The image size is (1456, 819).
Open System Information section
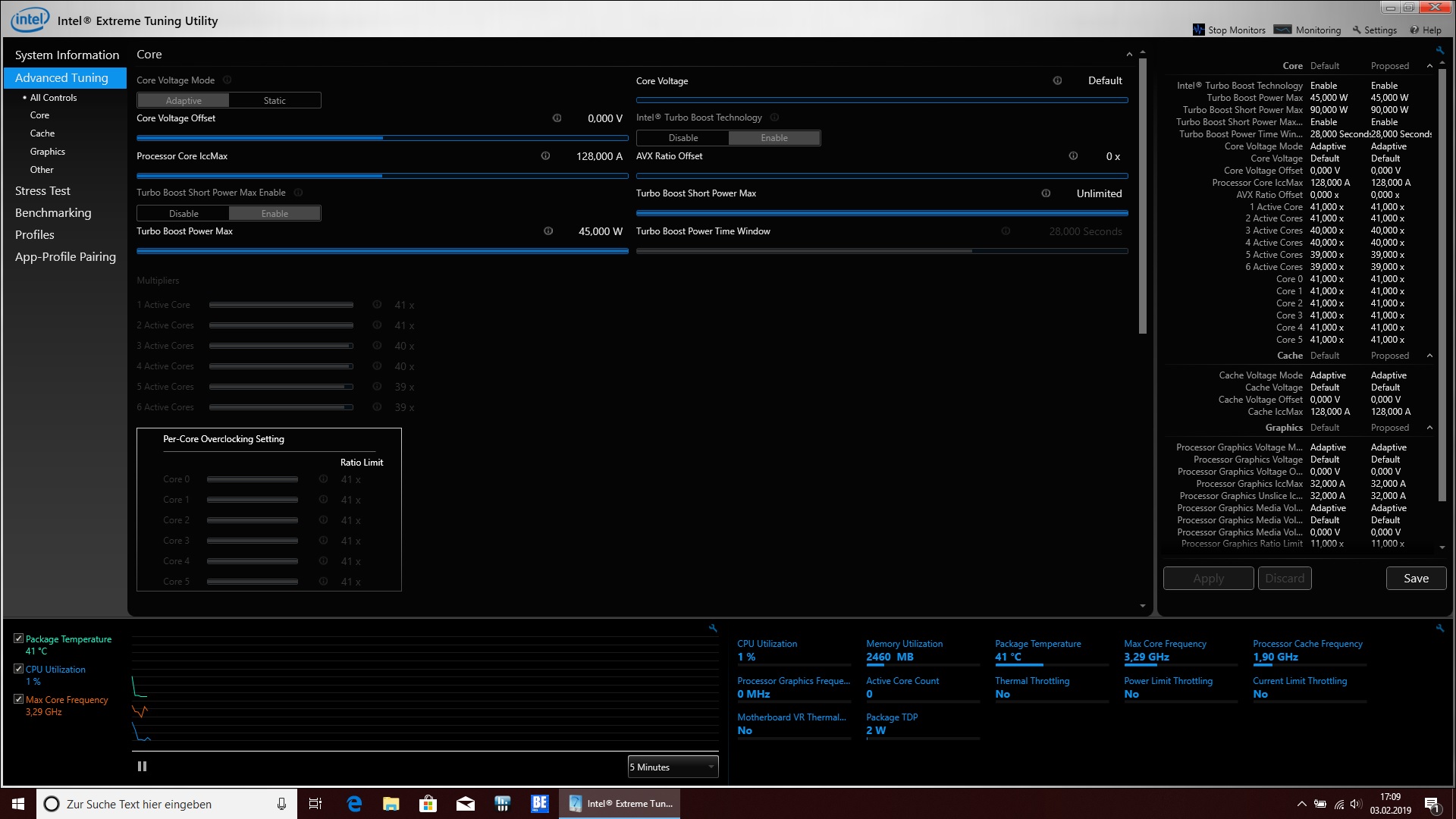click(67, 55)
